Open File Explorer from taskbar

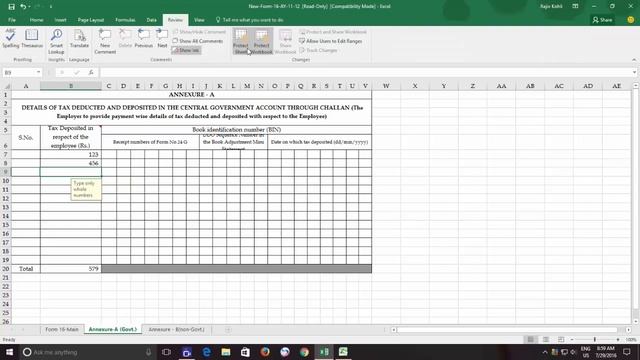tap(226, 352)
